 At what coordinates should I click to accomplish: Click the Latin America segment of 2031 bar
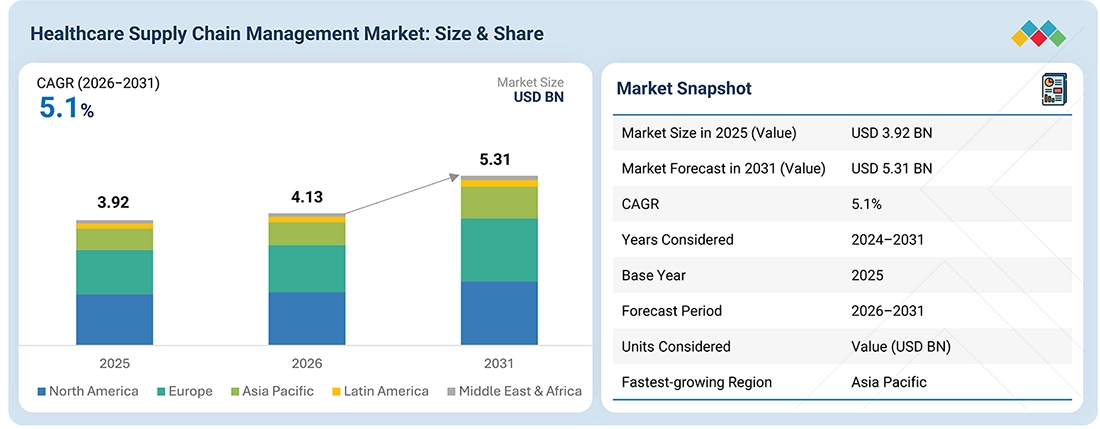click(499, 183)
